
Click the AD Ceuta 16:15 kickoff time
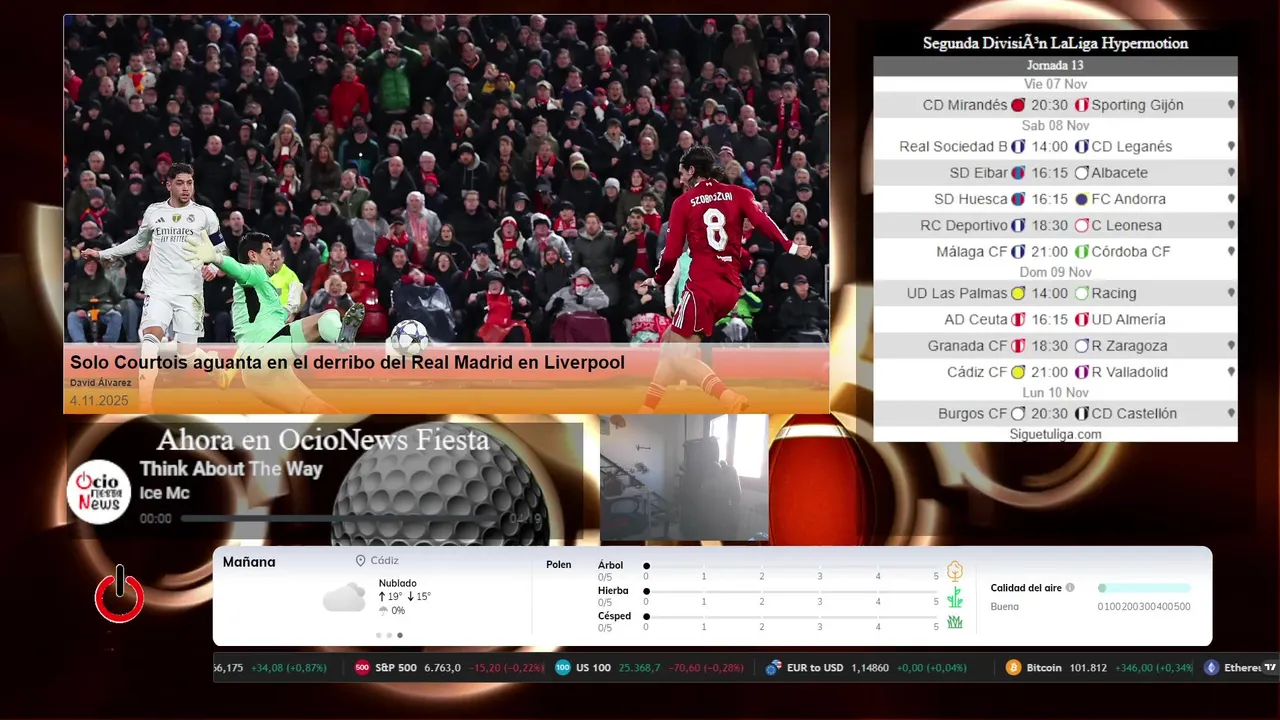pyautogui.click(x=1050, y=320)
